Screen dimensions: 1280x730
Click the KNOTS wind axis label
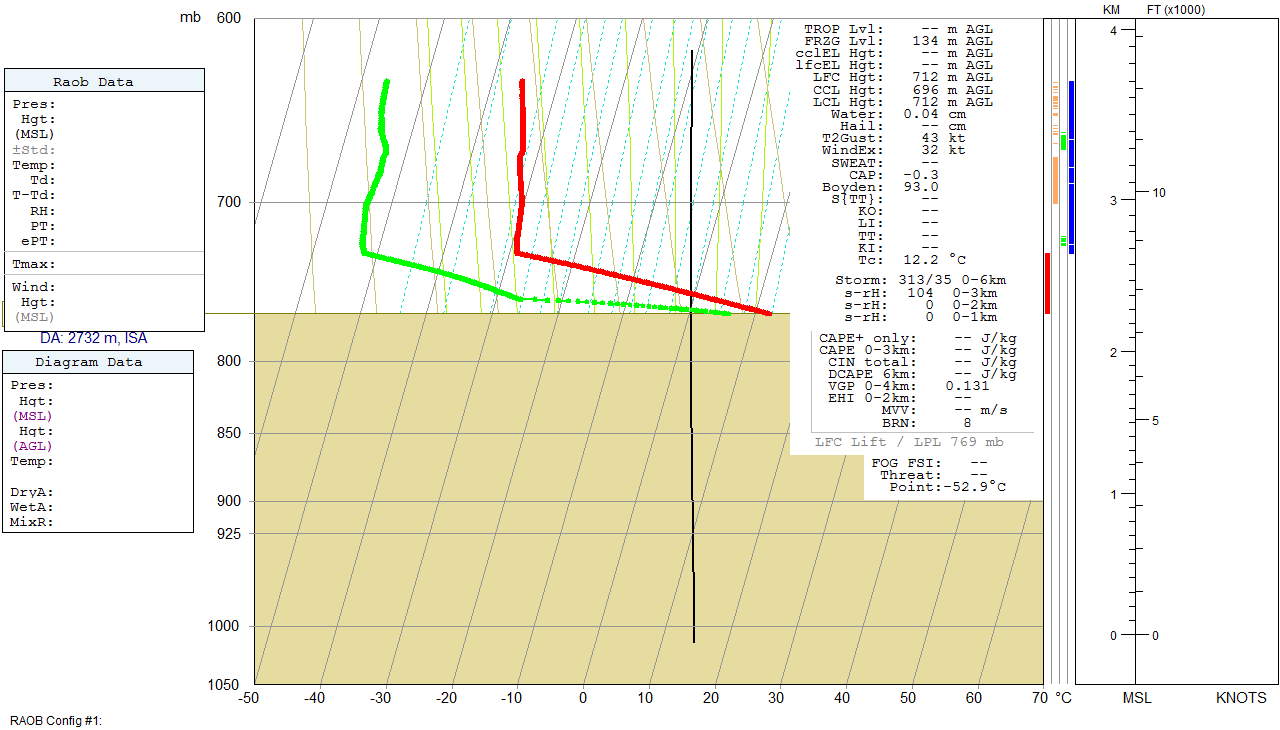tap(1240, 698)
